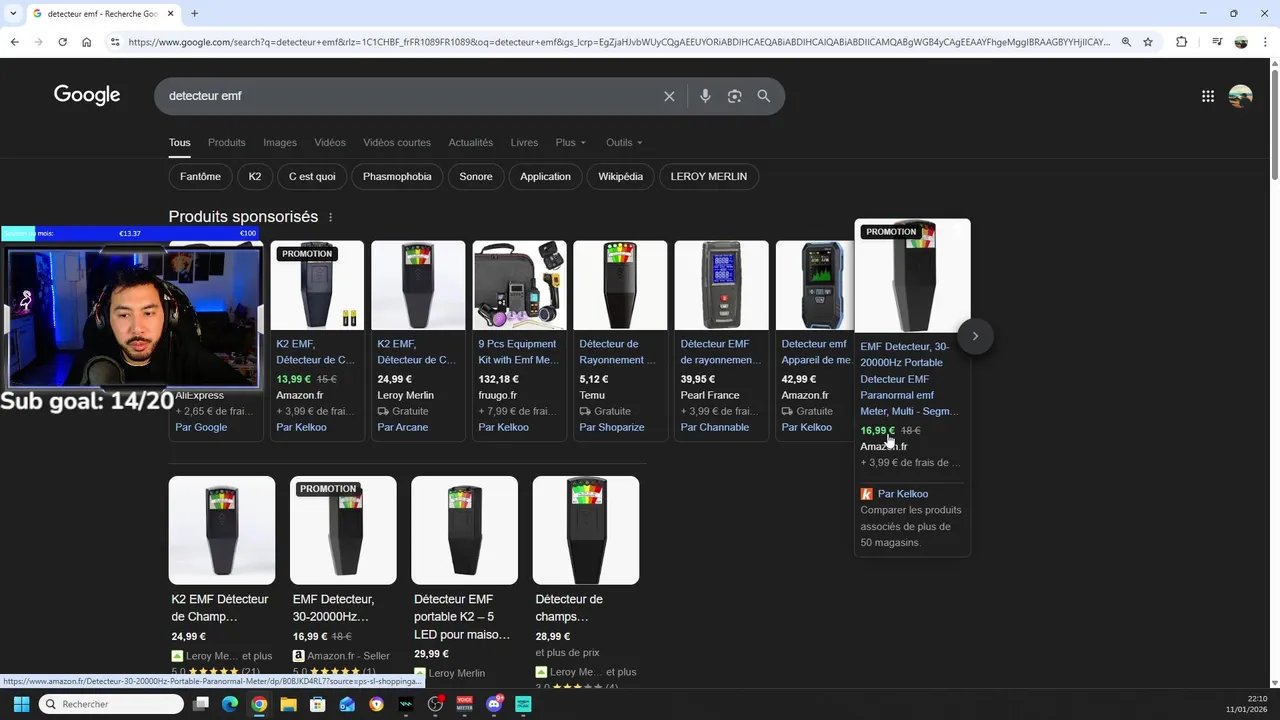Open the Google apps grid
Screen dimensions: 1280x720
point(1208,96)
